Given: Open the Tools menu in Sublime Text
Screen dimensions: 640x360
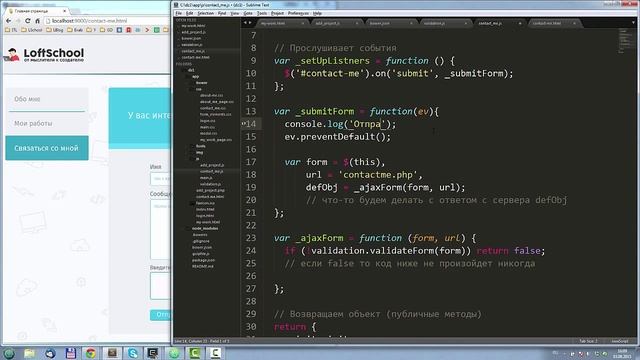Looking at the screenshot, I should tap(262, 13).
